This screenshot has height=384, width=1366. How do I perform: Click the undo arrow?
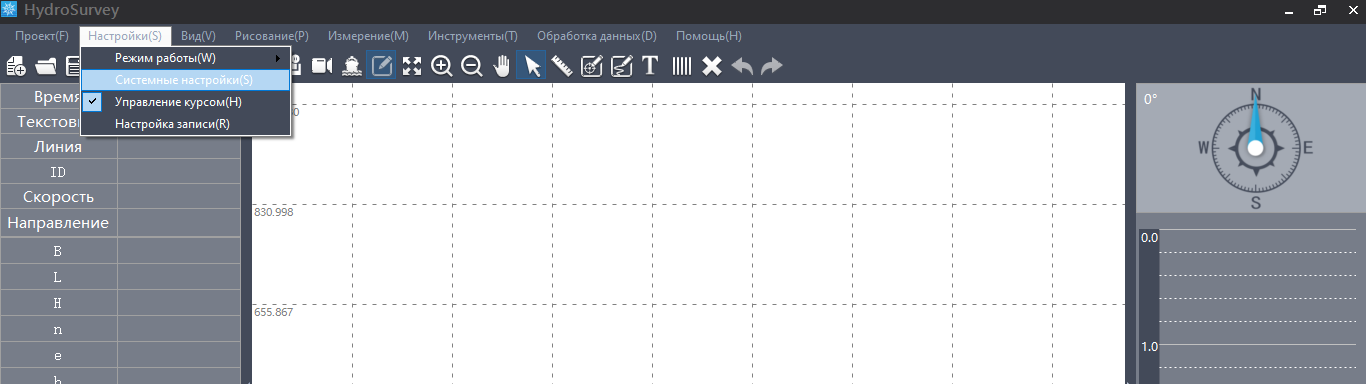click(x=742, y=66)
